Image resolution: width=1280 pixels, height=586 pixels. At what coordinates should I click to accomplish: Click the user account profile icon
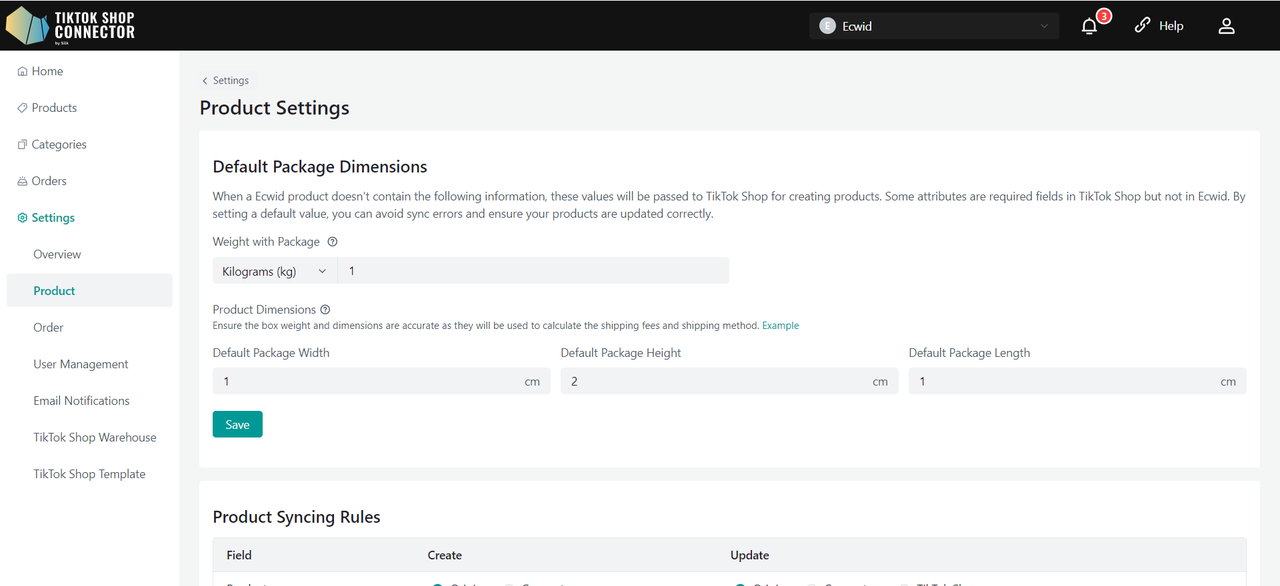pos(1226,27)
